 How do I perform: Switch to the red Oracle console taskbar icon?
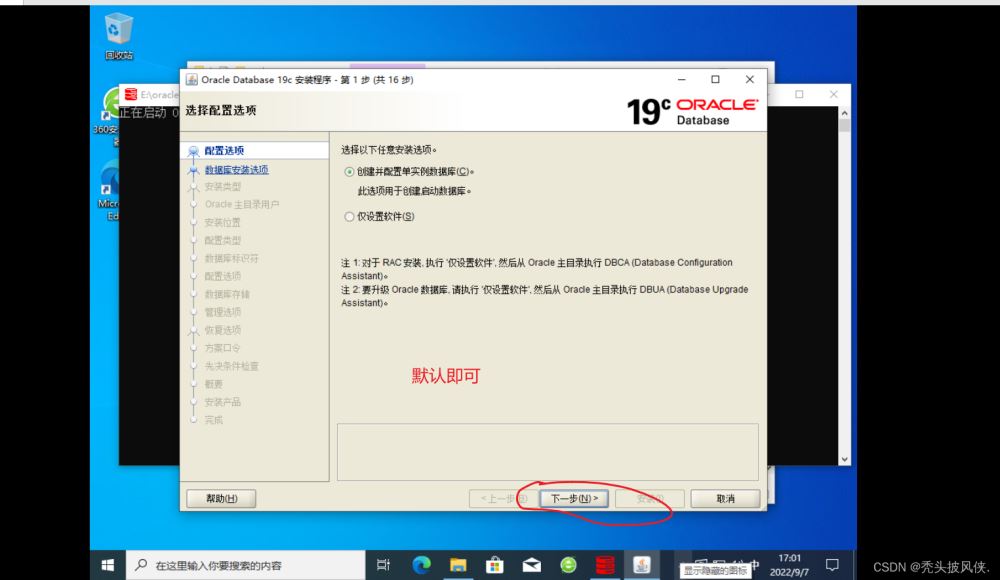pos(605,565)
